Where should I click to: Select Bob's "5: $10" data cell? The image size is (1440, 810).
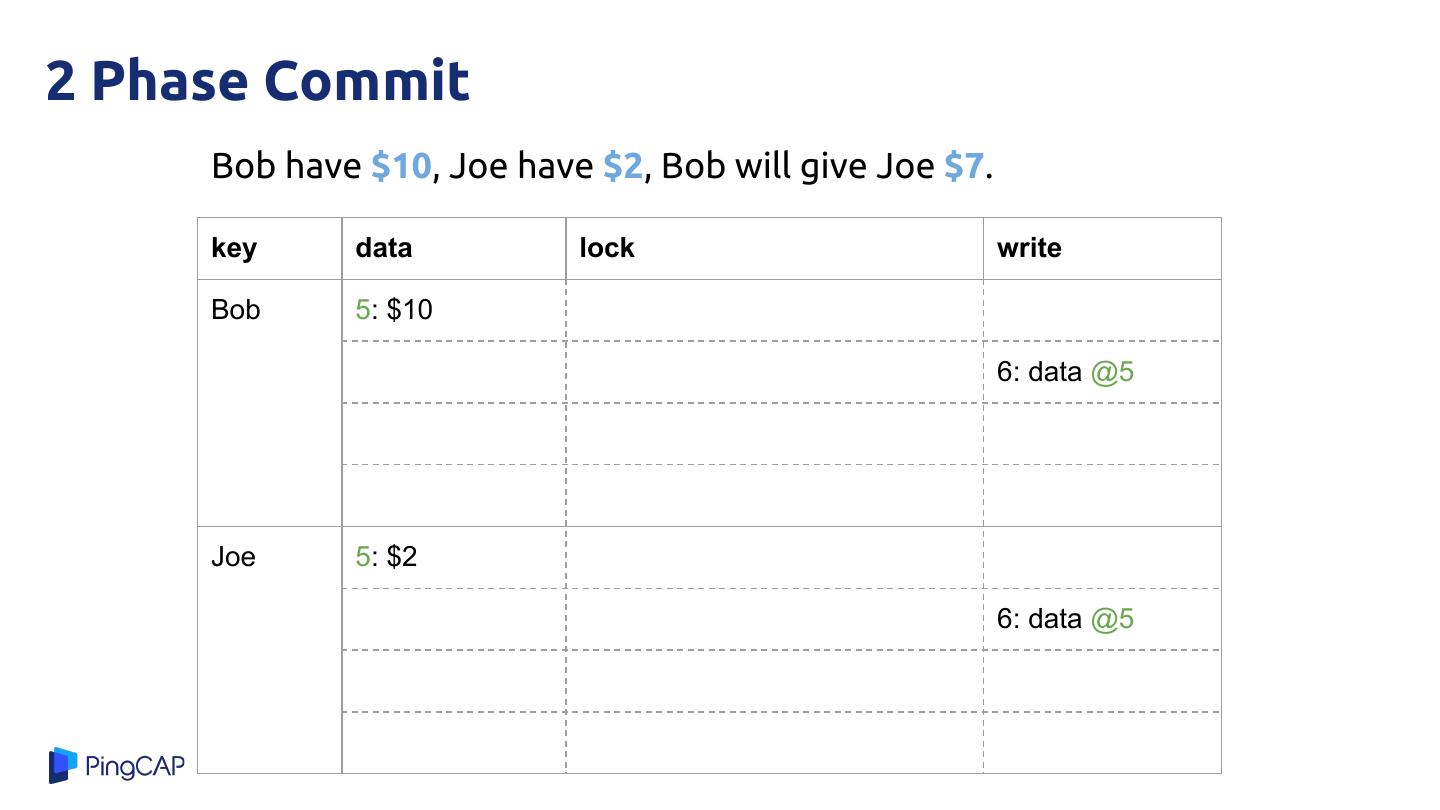click(x=395, y=310)
